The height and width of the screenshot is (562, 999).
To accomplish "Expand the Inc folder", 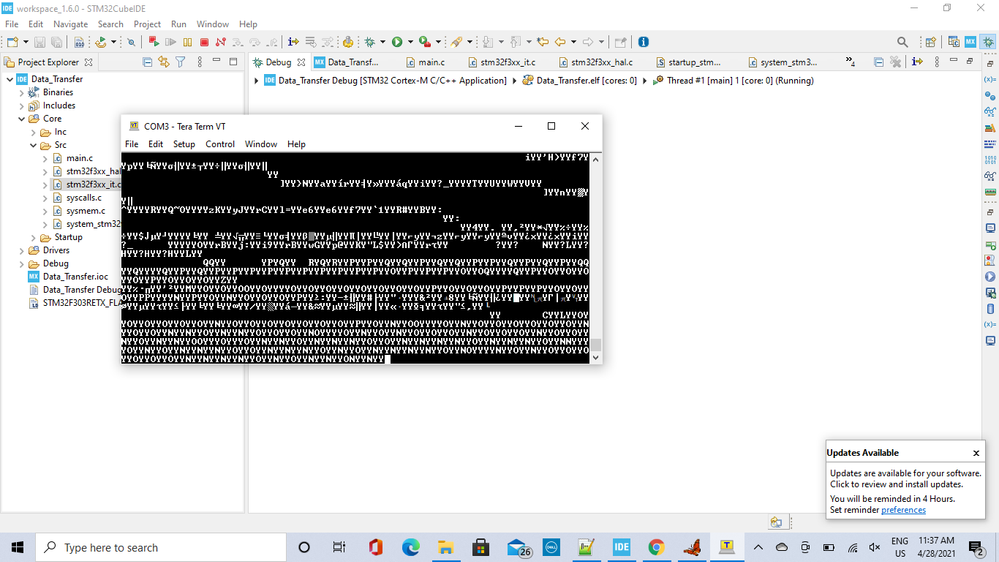I will click(33, 132).
